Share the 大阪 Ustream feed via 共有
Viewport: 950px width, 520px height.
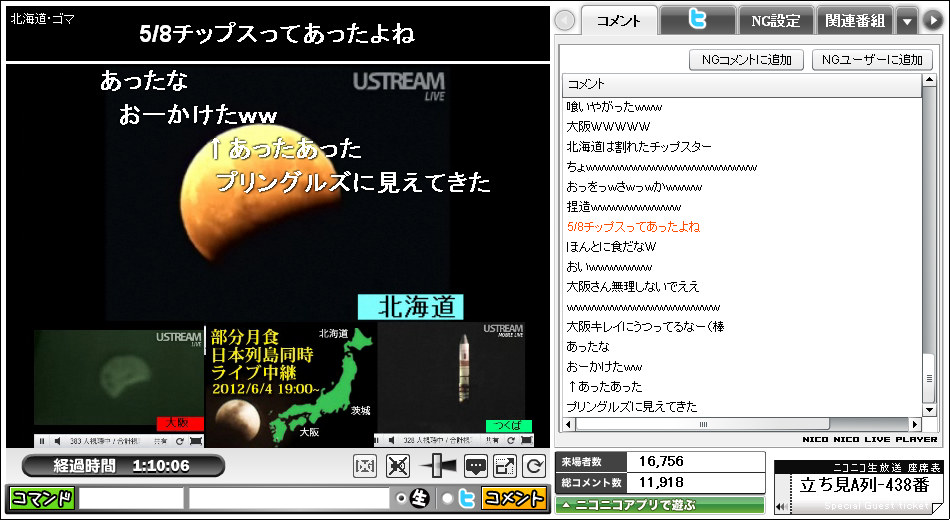coord(161,441)
